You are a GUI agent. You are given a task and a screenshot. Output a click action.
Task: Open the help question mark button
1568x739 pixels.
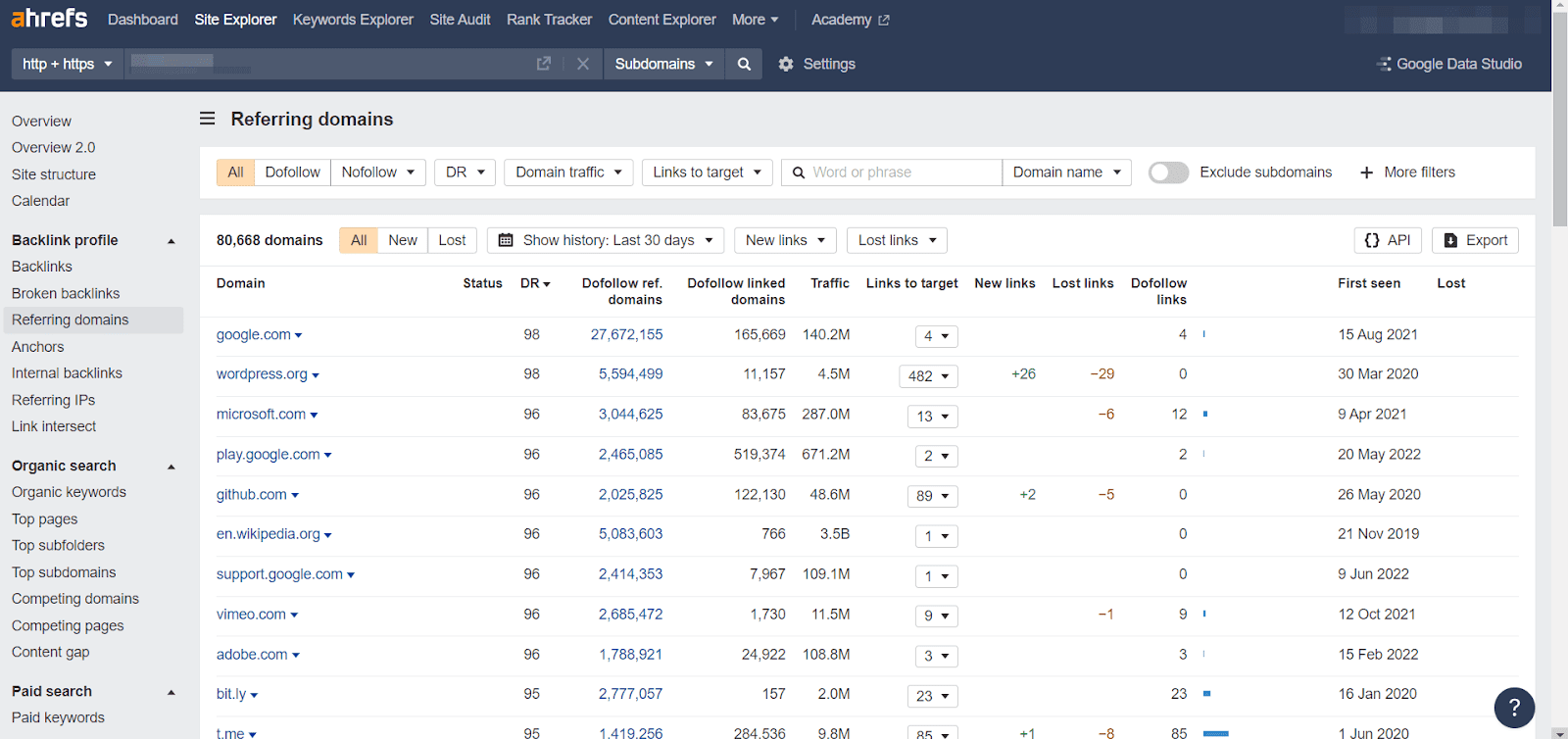pyautogui.click(x=1514, y=707)
